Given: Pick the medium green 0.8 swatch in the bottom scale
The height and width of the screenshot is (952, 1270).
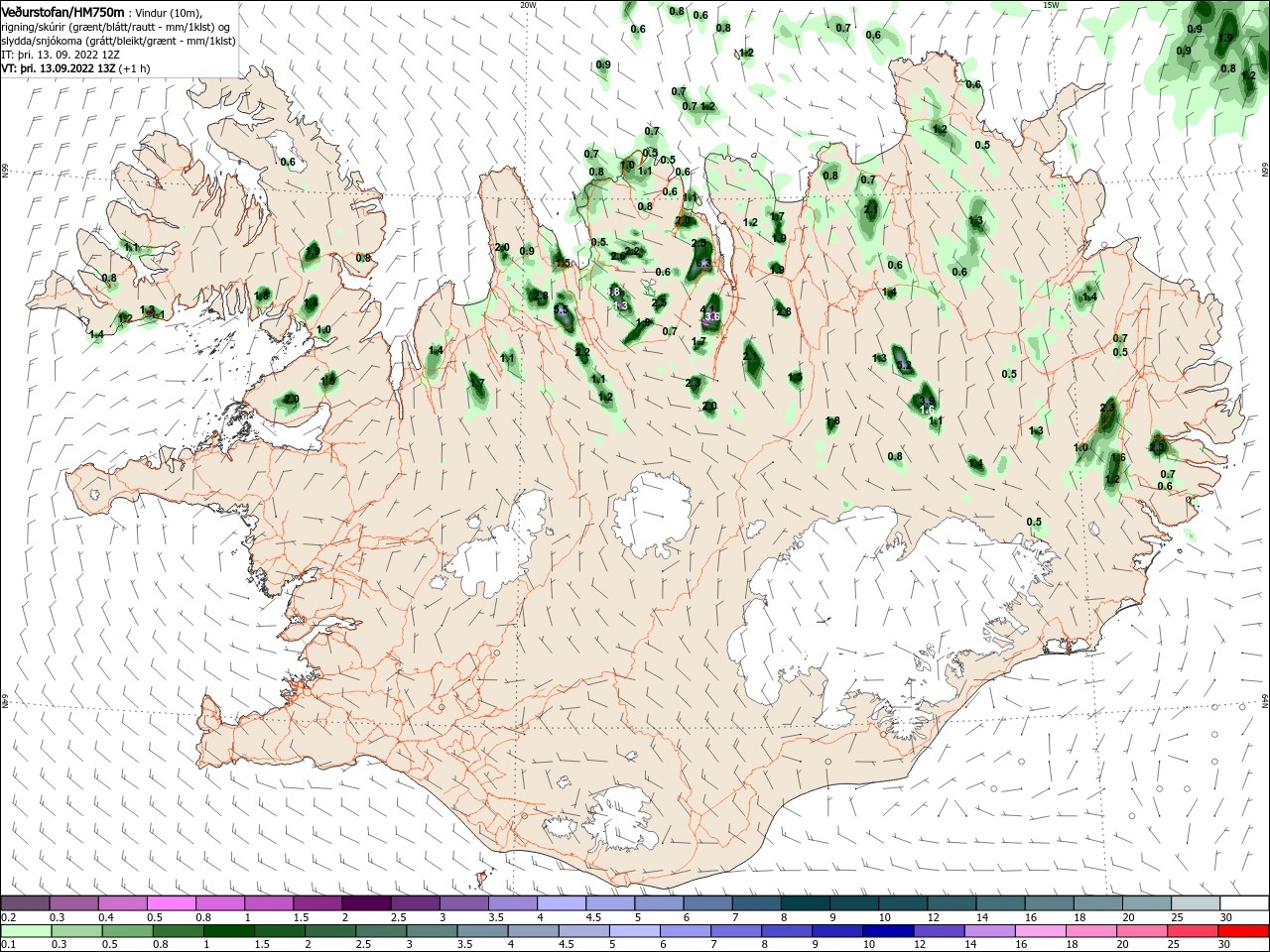Looking at the screenshot, I should point(178,931).
